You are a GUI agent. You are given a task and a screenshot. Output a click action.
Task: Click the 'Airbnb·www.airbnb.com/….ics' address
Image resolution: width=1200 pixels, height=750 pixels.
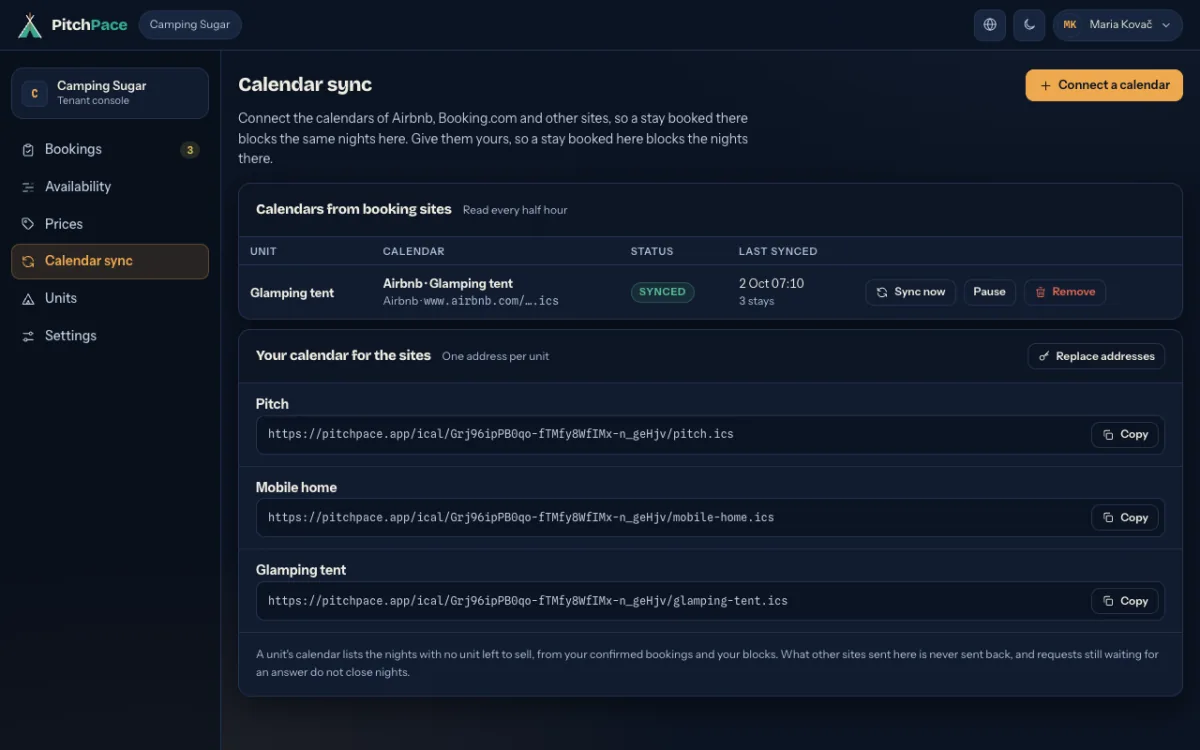[x=471, y=301]
